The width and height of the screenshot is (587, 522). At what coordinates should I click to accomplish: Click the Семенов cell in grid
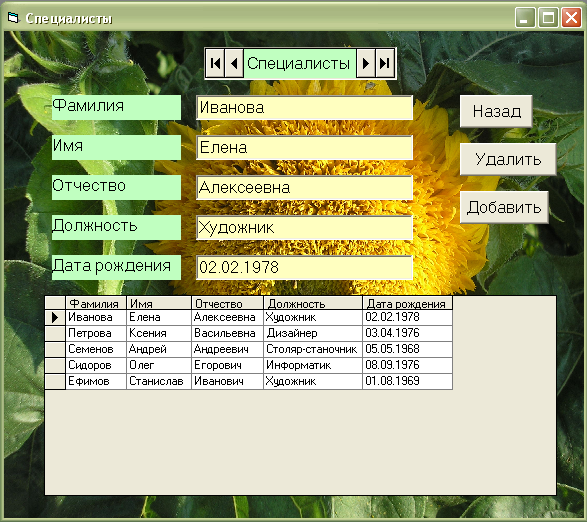point(96,349)
